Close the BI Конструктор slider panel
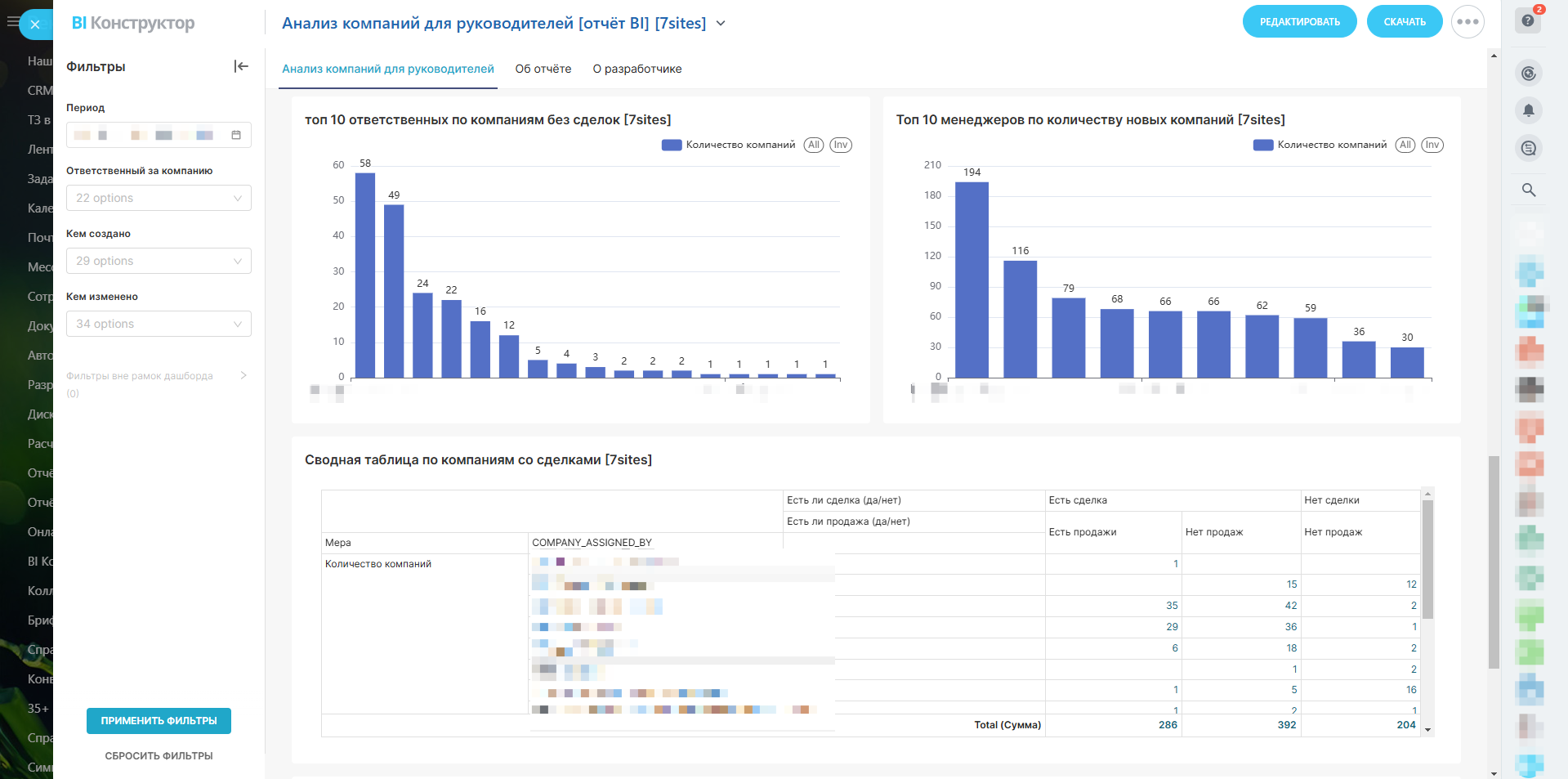Image resolution: width=1568 pixels, height=779 pixels. tap(35, 25)
